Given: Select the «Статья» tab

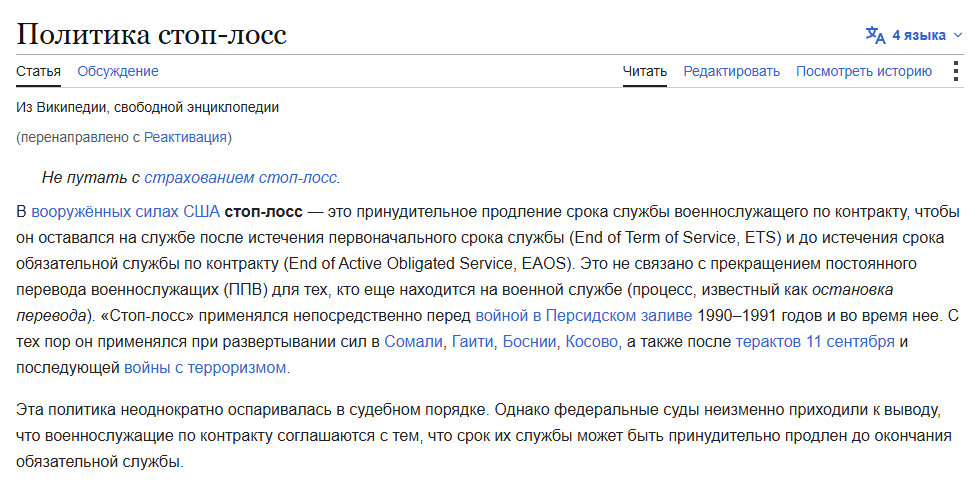Looking at the screenshot, I should pyautogui.click(x=38, y=71).
